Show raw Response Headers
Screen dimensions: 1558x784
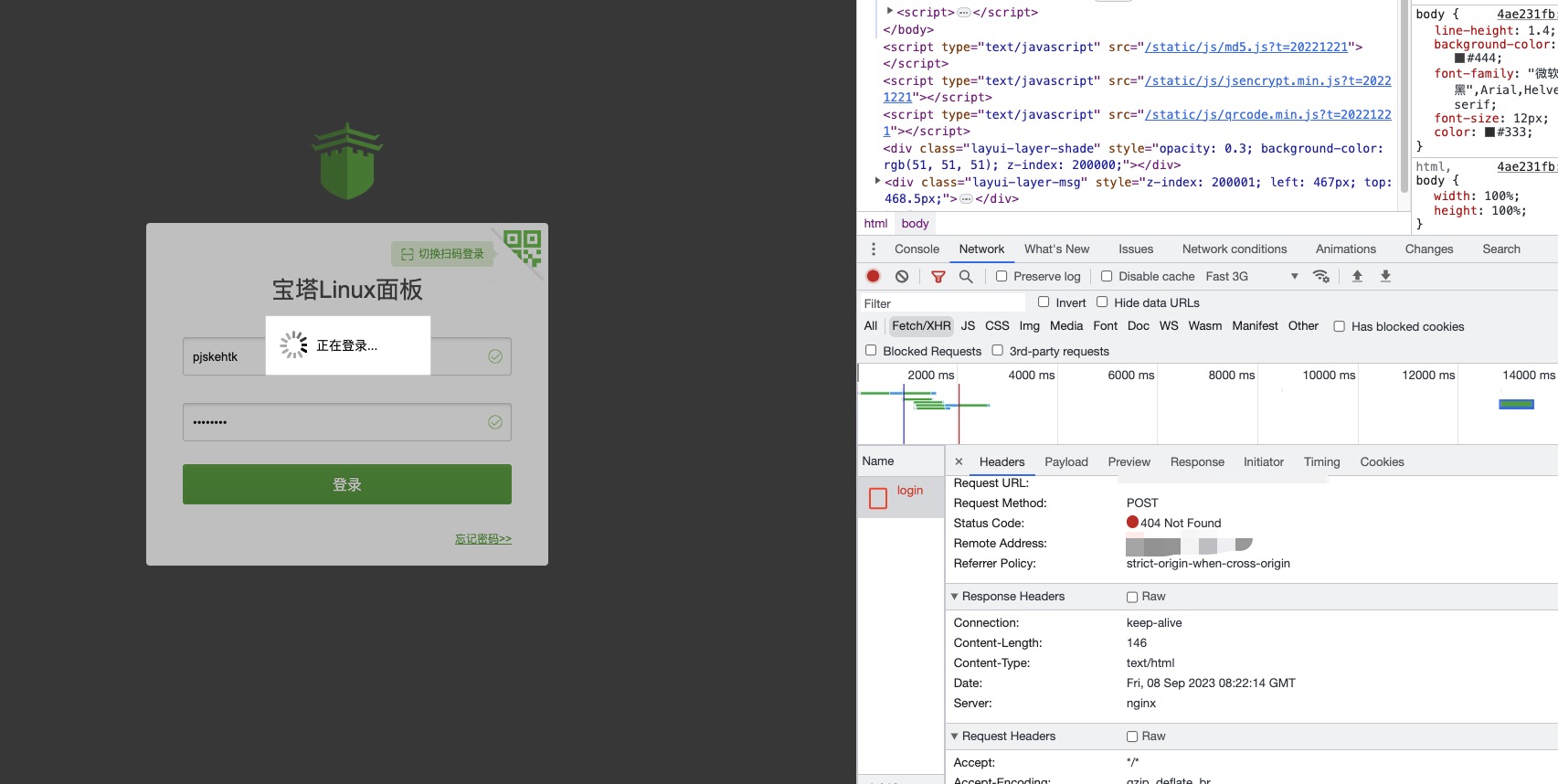tap(1132, 597)
